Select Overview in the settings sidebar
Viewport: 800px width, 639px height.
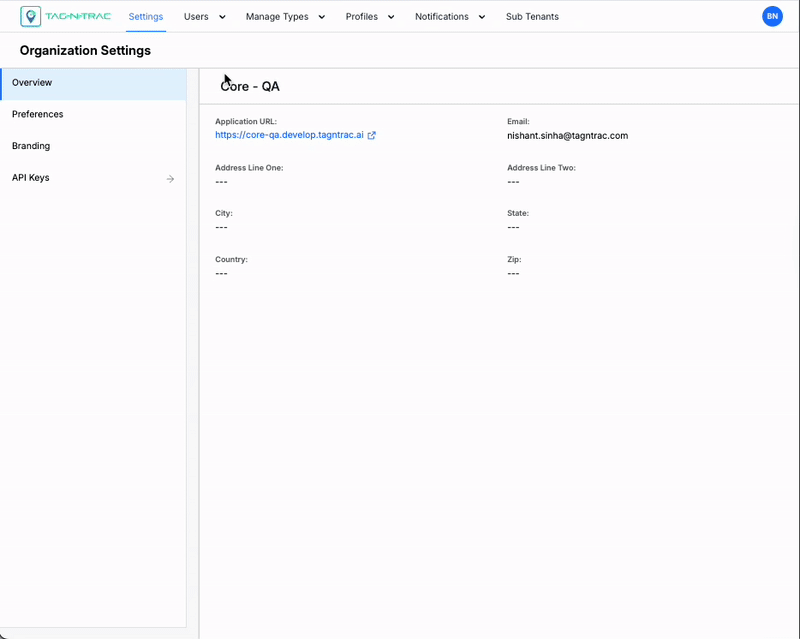[x=93, y=83]
